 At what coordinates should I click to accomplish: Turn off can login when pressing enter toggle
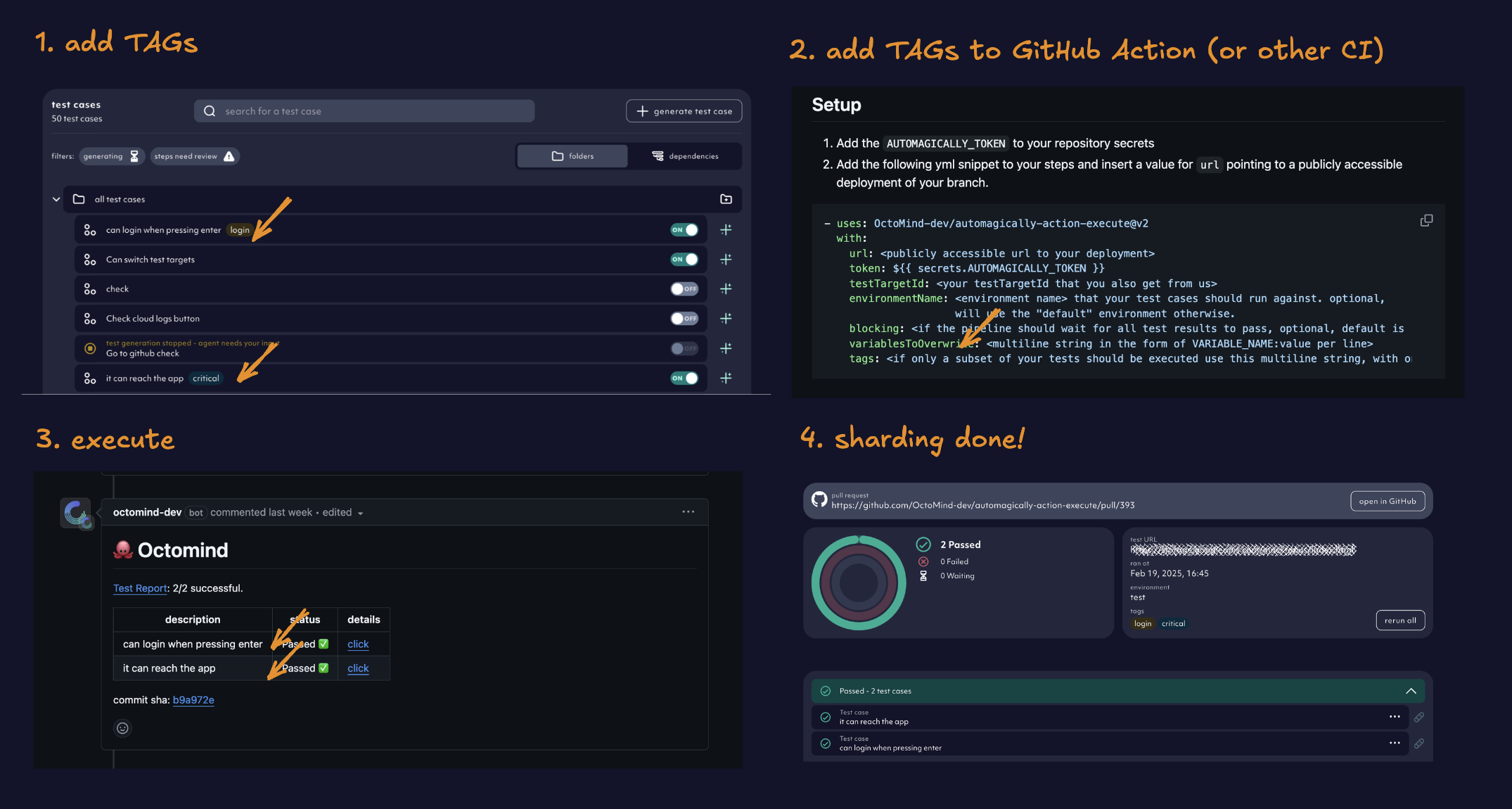click(684, 230)
